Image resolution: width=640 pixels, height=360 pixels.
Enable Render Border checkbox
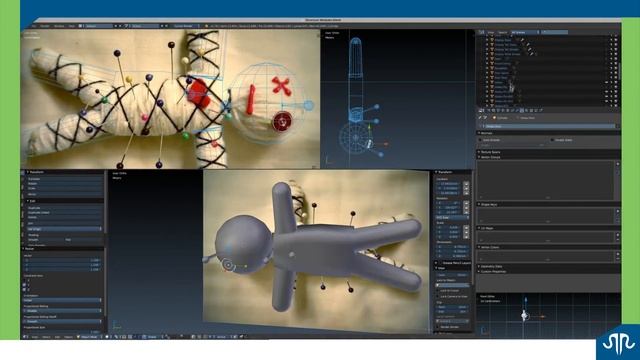tap(437, 327)
